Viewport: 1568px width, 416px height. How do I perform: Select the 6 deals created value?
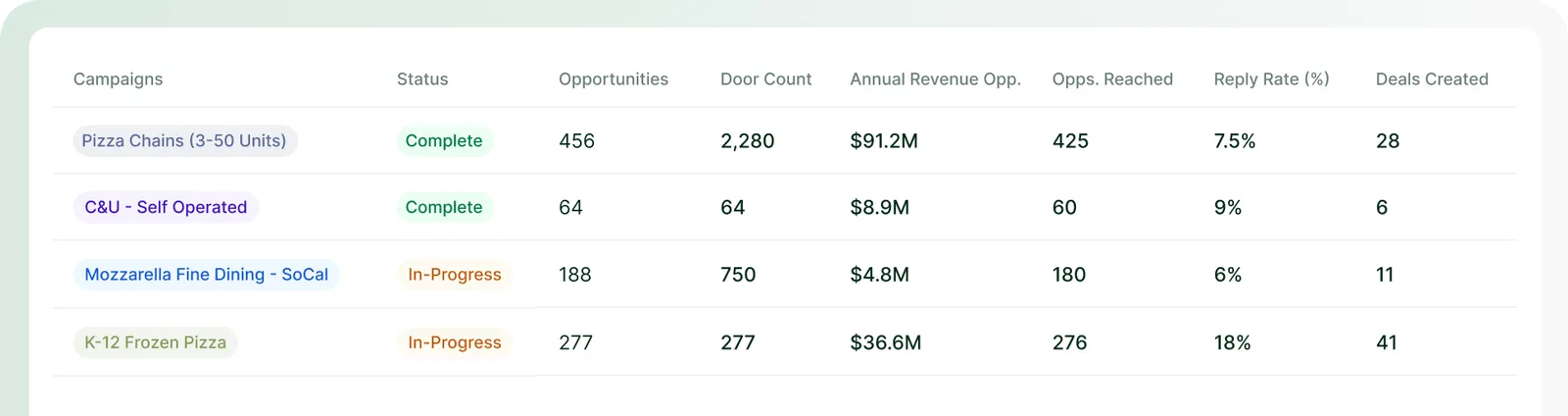click(x=1382, y=207)
